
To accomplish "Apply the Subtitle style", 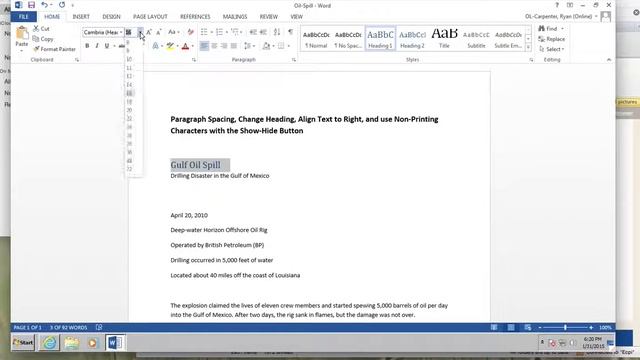I will [x=476, y=39].
